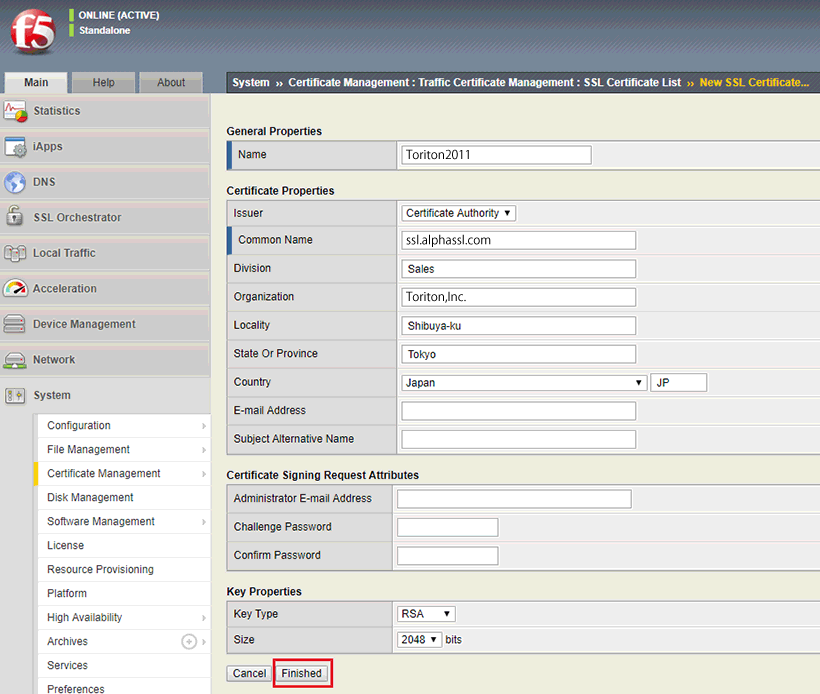The height and width of the screenshot is (694, 820).
Task: Click the 'Standalone' status text
Action: (x=105, y=30)
